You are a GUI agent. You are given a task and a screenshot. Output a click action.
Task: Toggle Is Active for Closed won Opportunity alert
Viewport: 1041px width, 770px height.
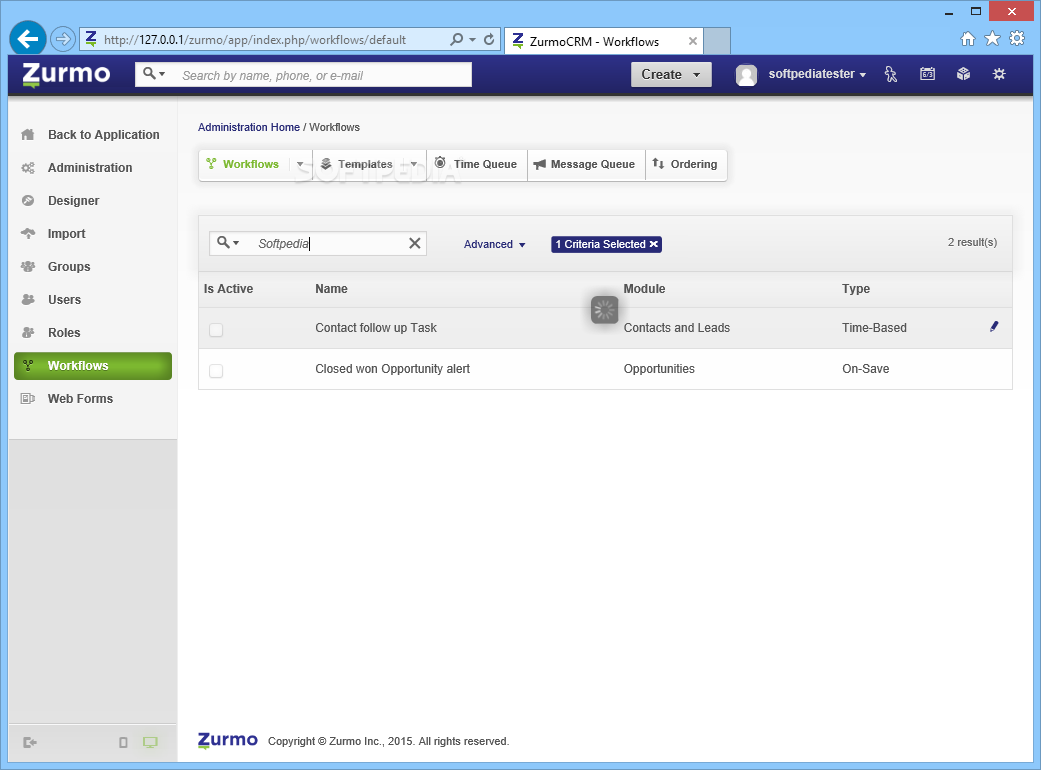216,371
